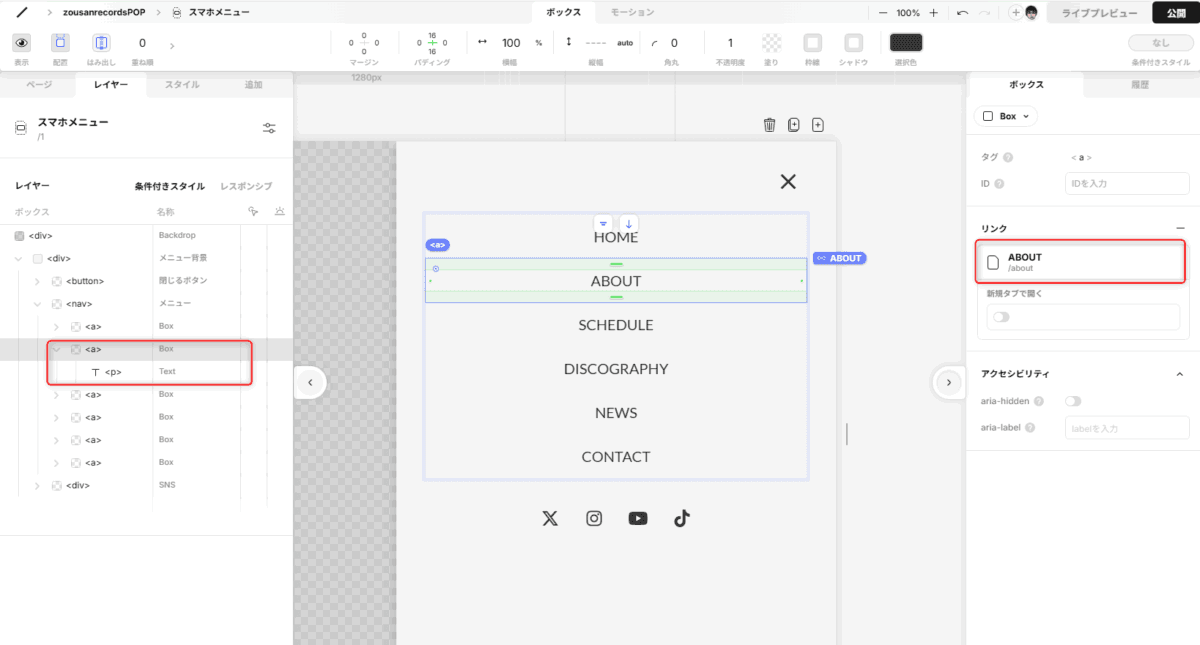The image size is (1200, 645).
Task: Click the trash icon above the canvas
Action: coord(769,125)
